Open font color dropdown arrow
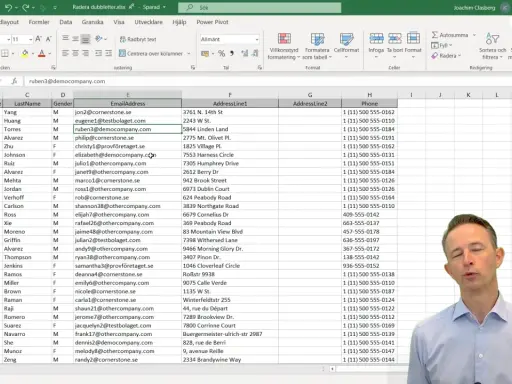 (x=50, y=53)
